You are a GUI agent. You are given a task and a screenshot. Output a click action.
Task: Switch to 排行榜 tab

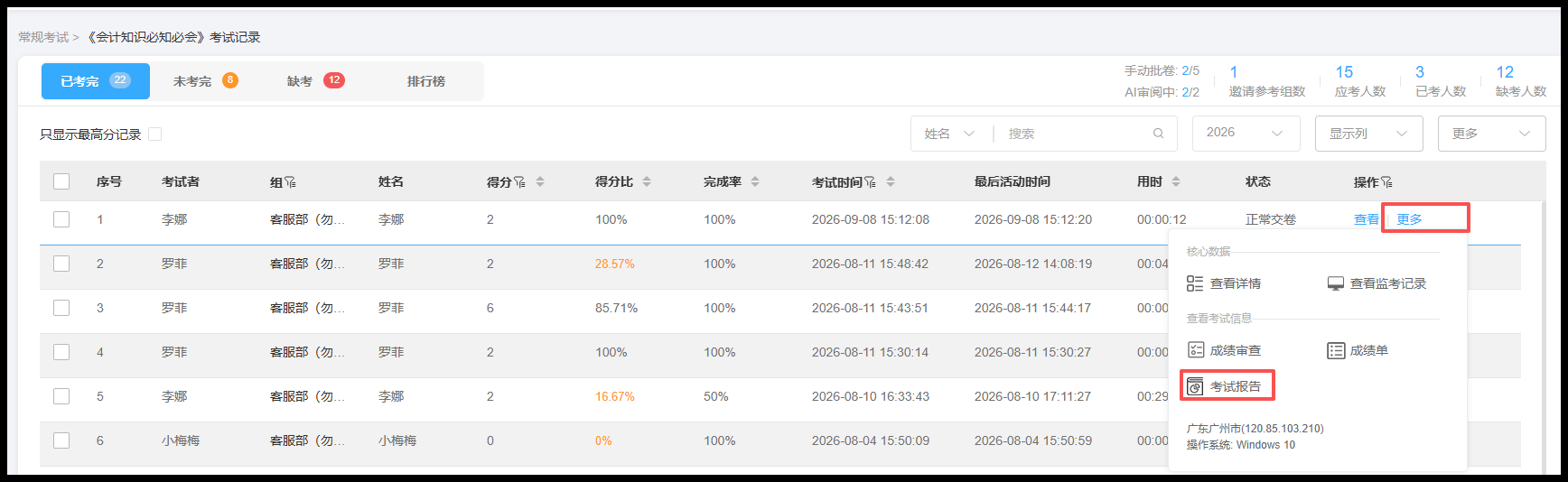425,81
